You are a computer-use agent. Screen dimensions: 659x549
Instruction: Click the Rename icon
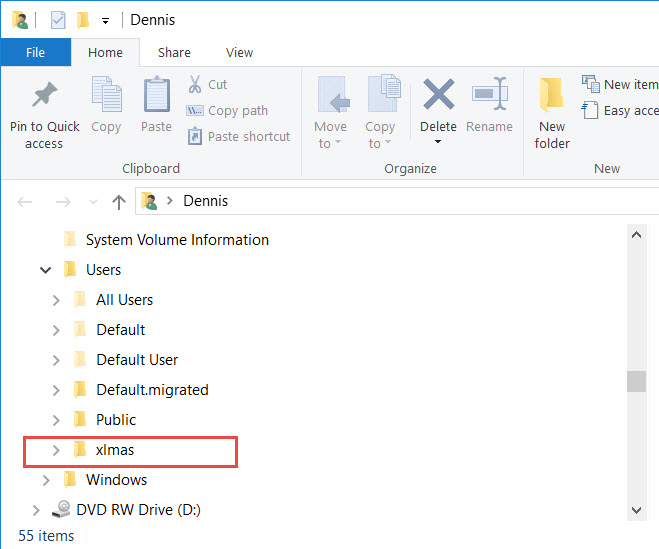pyautogui.click(x=490, y=94)
